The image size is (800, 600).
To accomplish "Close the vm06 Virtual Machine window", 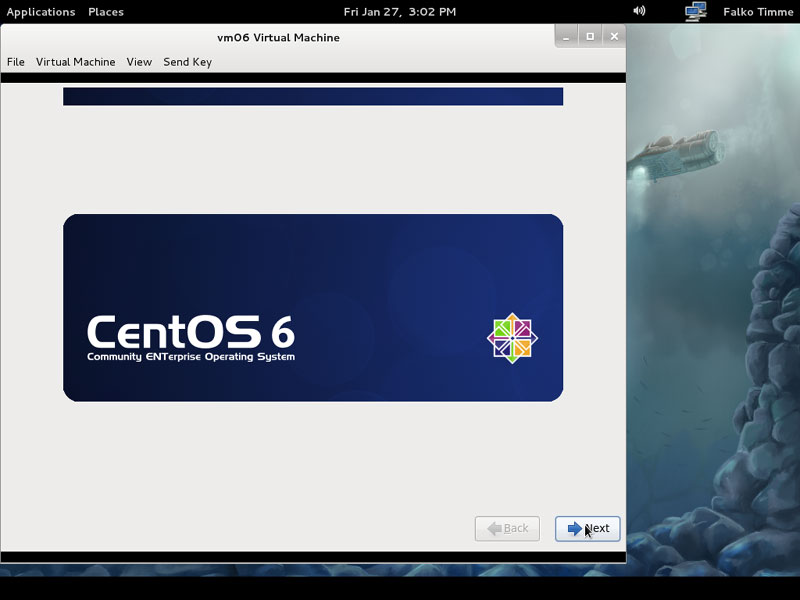I will 614,37.
